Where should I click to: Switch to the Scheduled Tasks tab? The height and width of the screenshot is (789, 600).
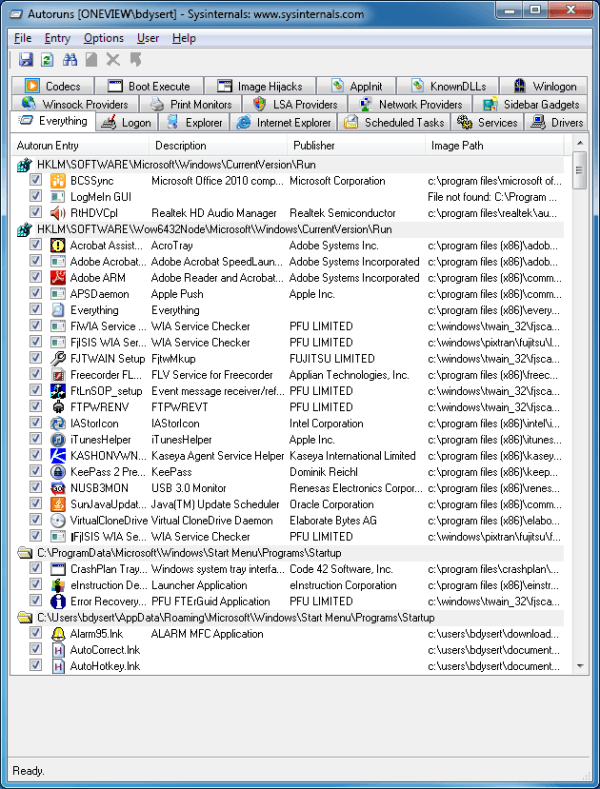394,122
